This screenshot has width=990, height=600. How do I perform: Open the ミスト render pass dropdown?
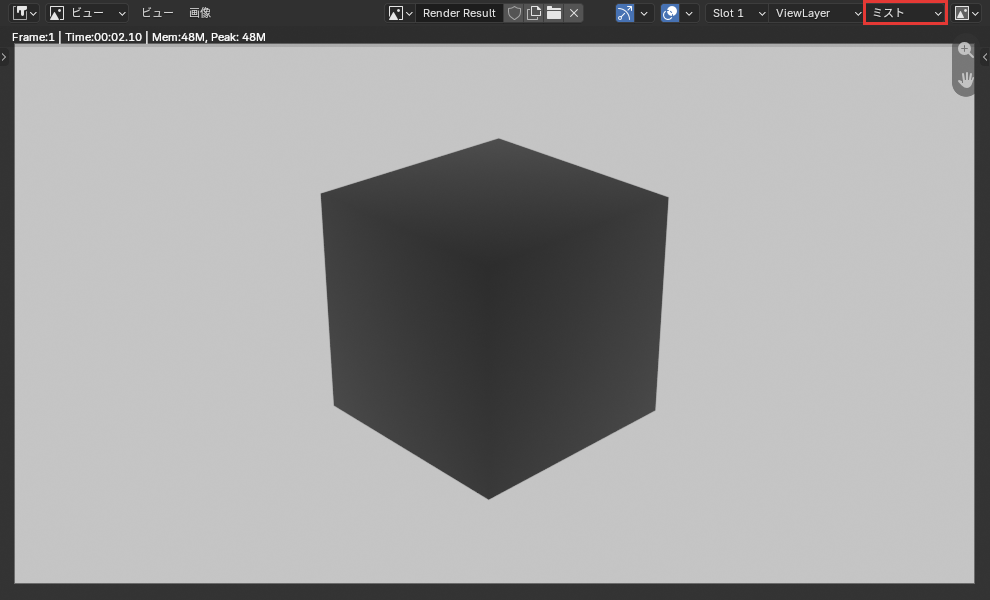pos(905,13)
